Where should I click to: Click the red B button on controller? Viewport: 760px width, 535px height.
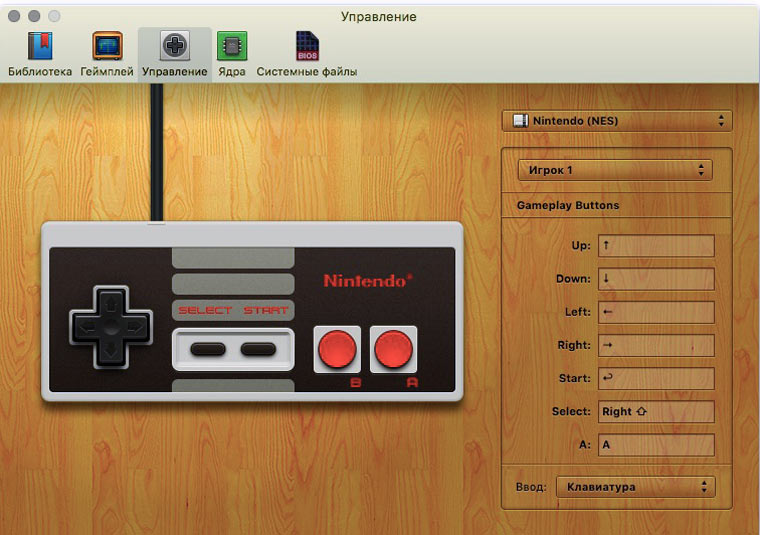337,349
